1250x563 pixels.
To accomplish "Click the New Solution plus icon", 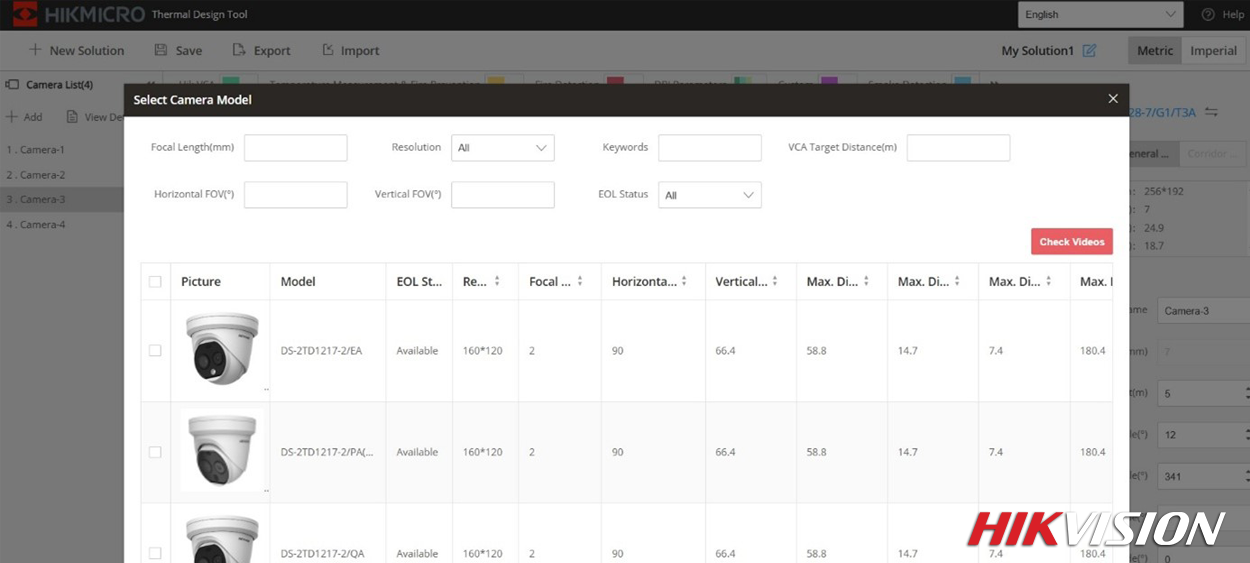I will (x=36, y=50).
